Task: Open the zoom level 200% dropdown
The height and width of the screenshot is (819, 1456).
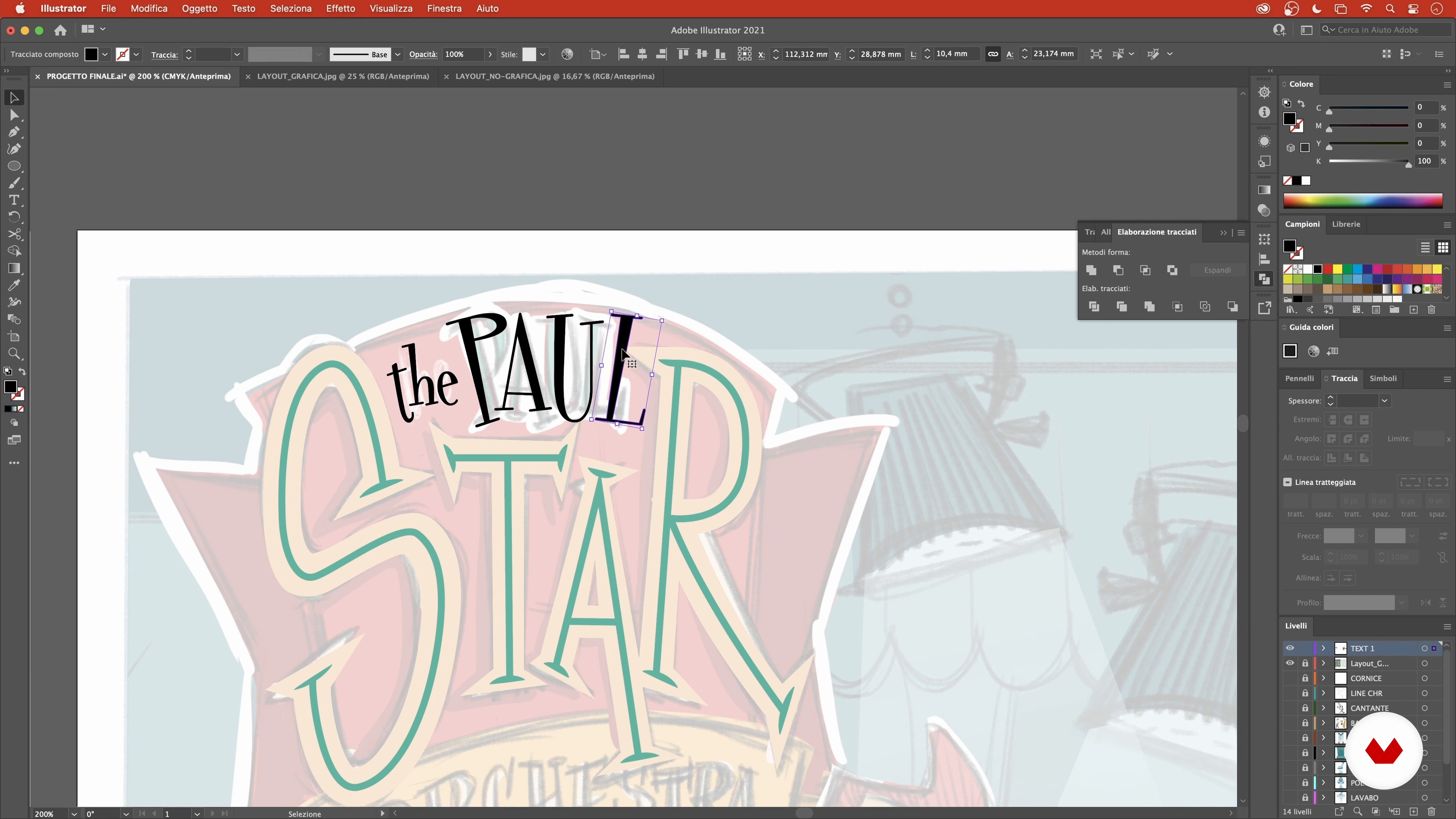Action: 74,814
